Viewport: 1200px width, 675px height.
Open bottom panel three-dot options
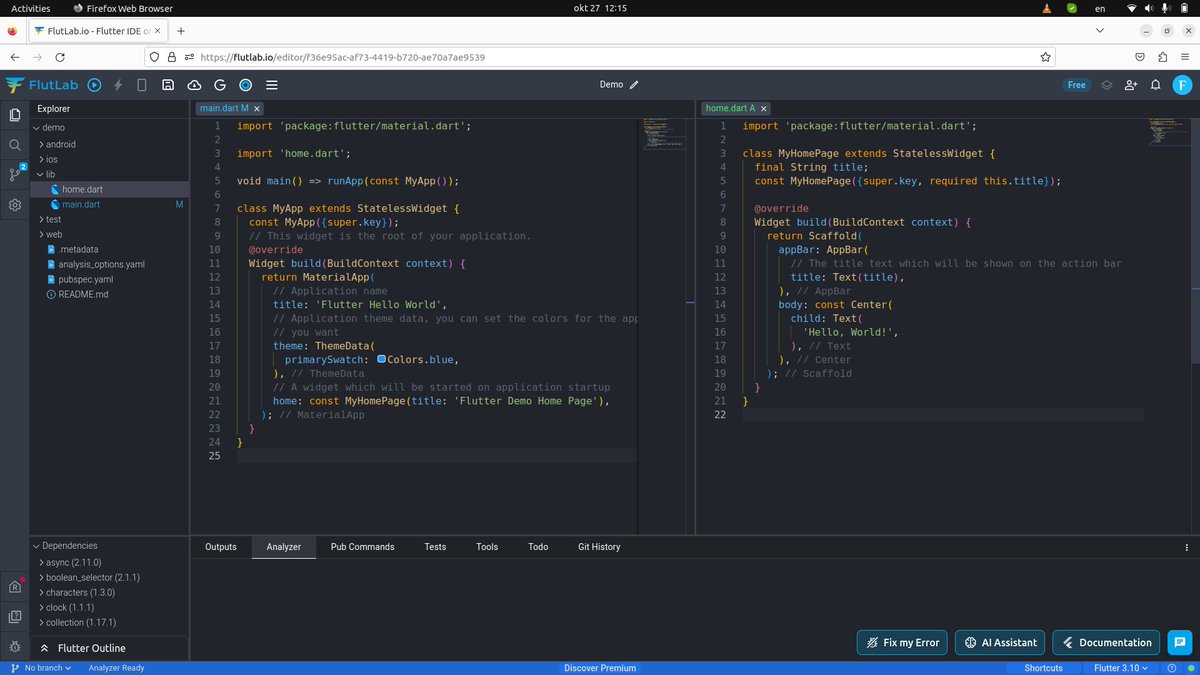1186,547
